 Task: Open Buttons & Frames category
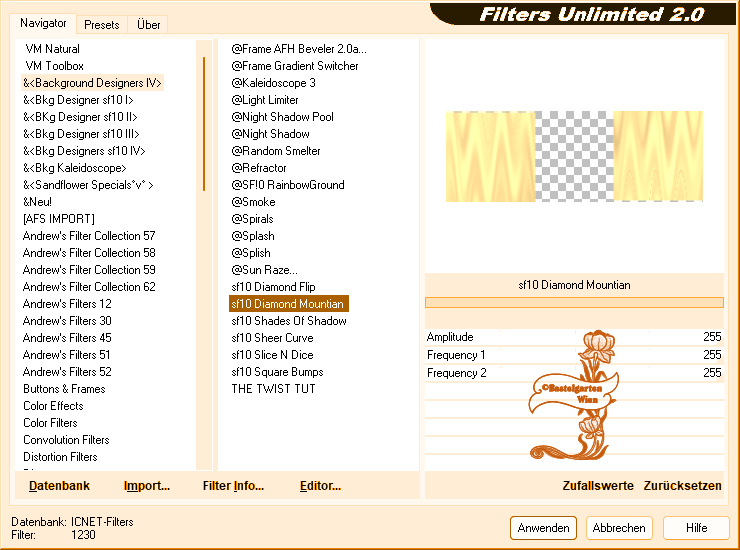pyautogui.click(x=64, y=389)
